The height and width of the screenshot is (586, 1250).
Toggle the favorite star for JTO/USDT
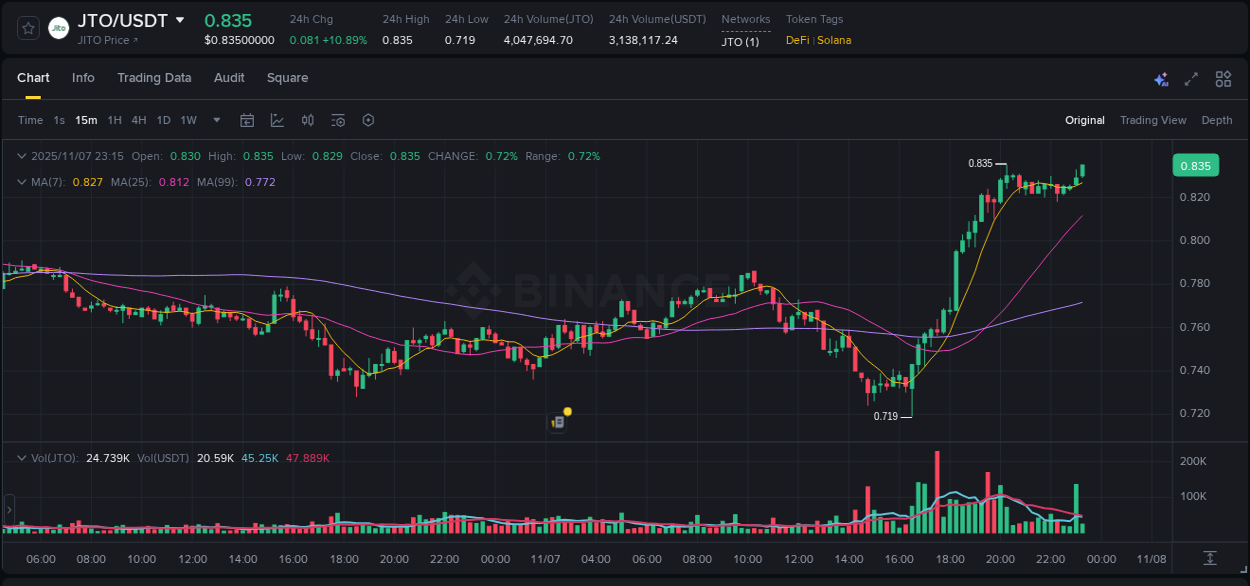27,28
